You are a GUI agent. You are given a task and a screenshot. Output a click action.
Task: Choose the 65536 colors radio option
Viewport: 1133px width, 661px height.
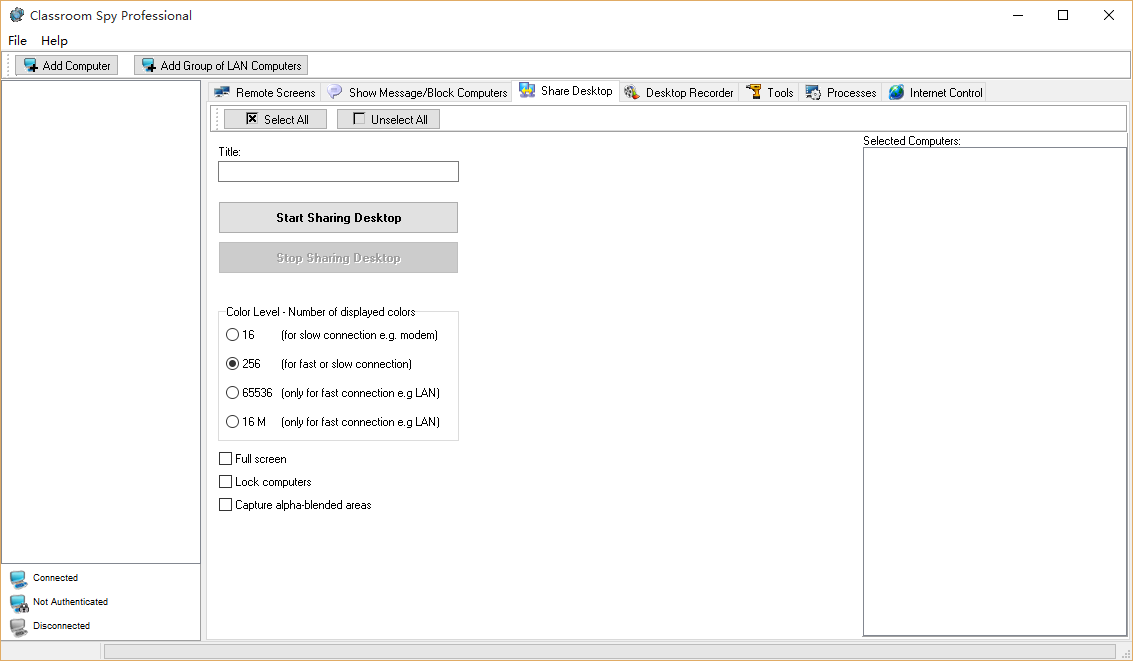[232, 392]
